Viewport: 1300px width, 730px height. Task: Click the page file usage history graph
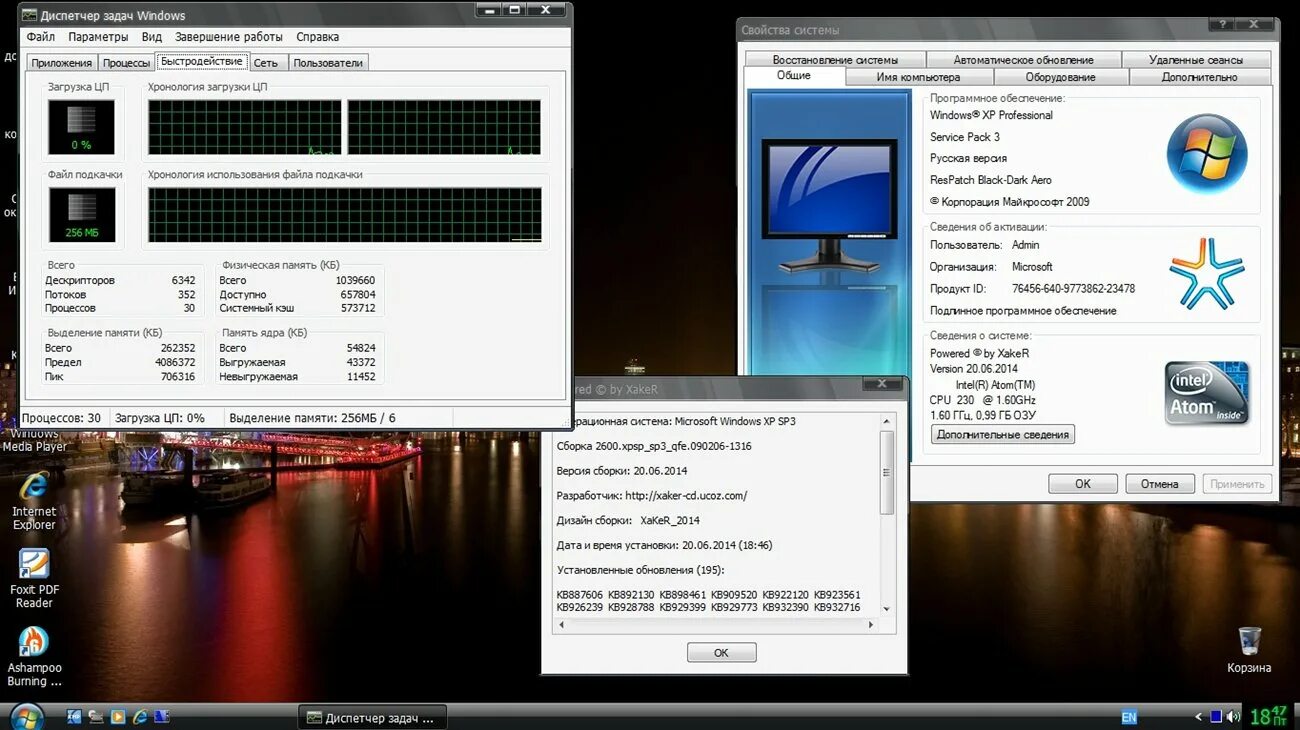[345, 214]
